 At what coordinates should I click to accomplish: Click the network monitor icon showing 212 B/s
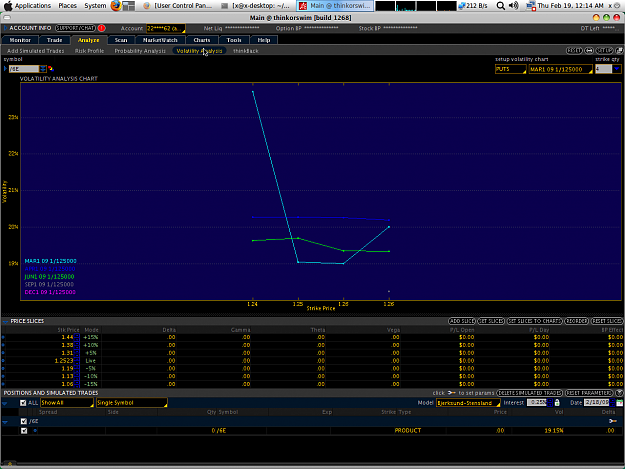(462, 6)
